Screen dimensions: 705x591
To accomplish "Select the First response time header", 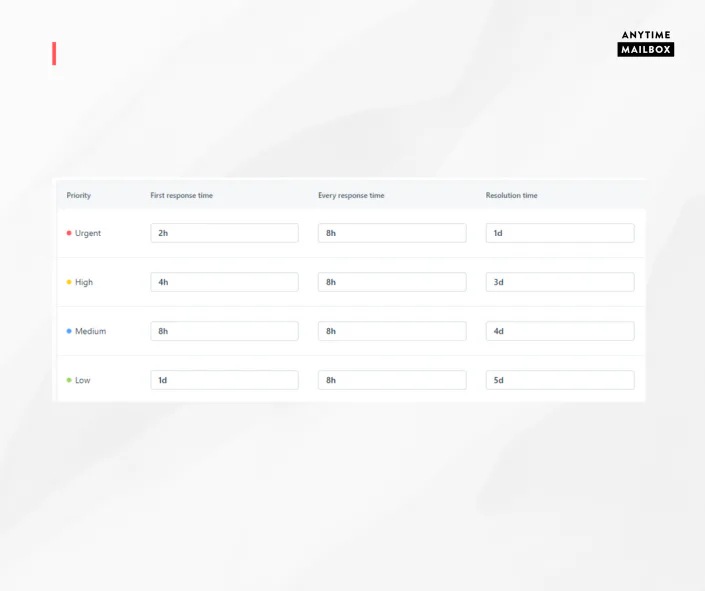I will point(181,195).
